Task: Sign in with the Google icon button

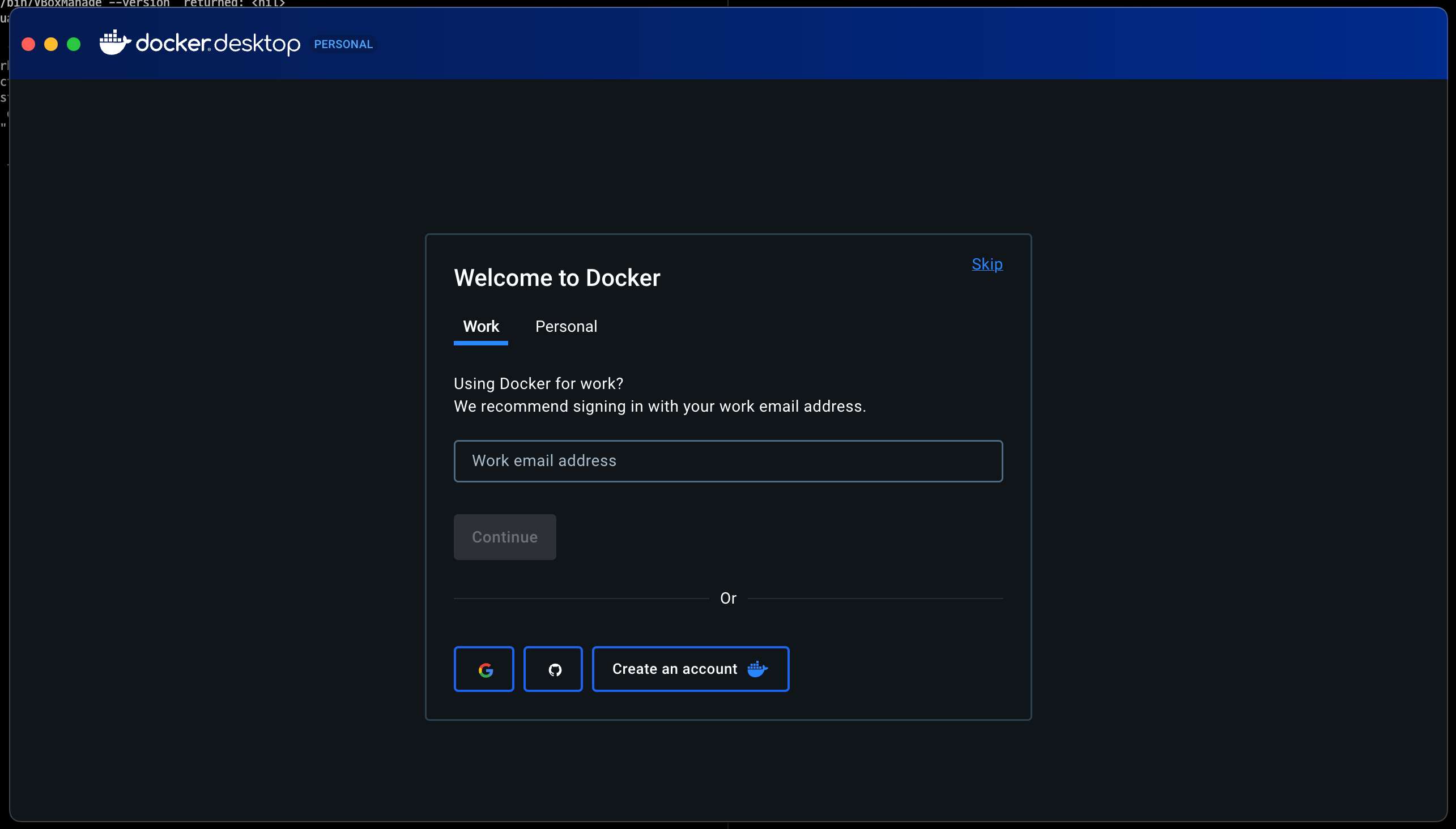Action: click(484, 669)
